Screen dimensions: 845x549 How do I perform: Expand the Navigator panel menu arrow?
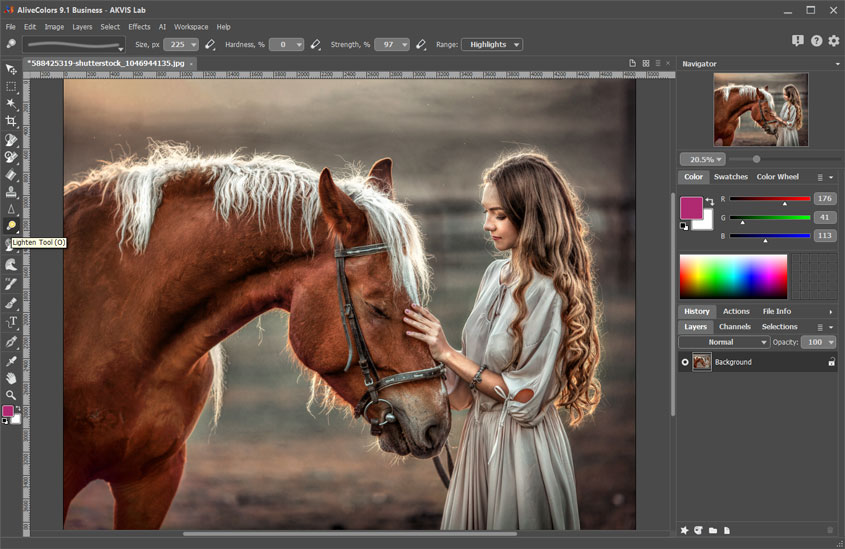click(x=837, y=64)
